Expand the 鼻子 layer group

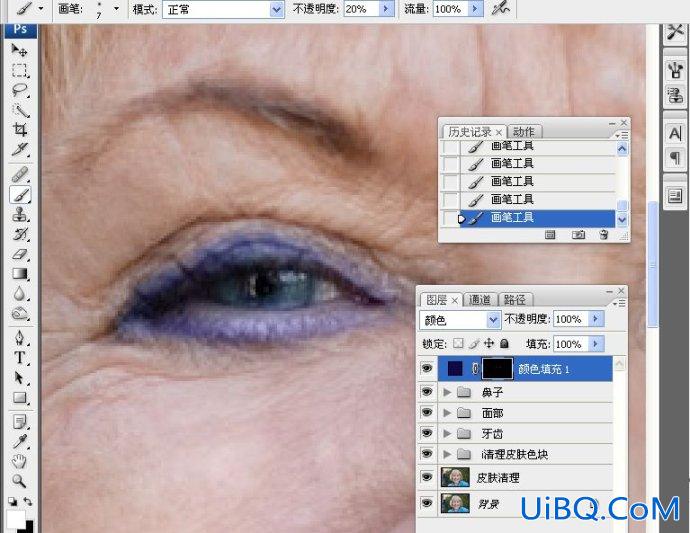447,392
